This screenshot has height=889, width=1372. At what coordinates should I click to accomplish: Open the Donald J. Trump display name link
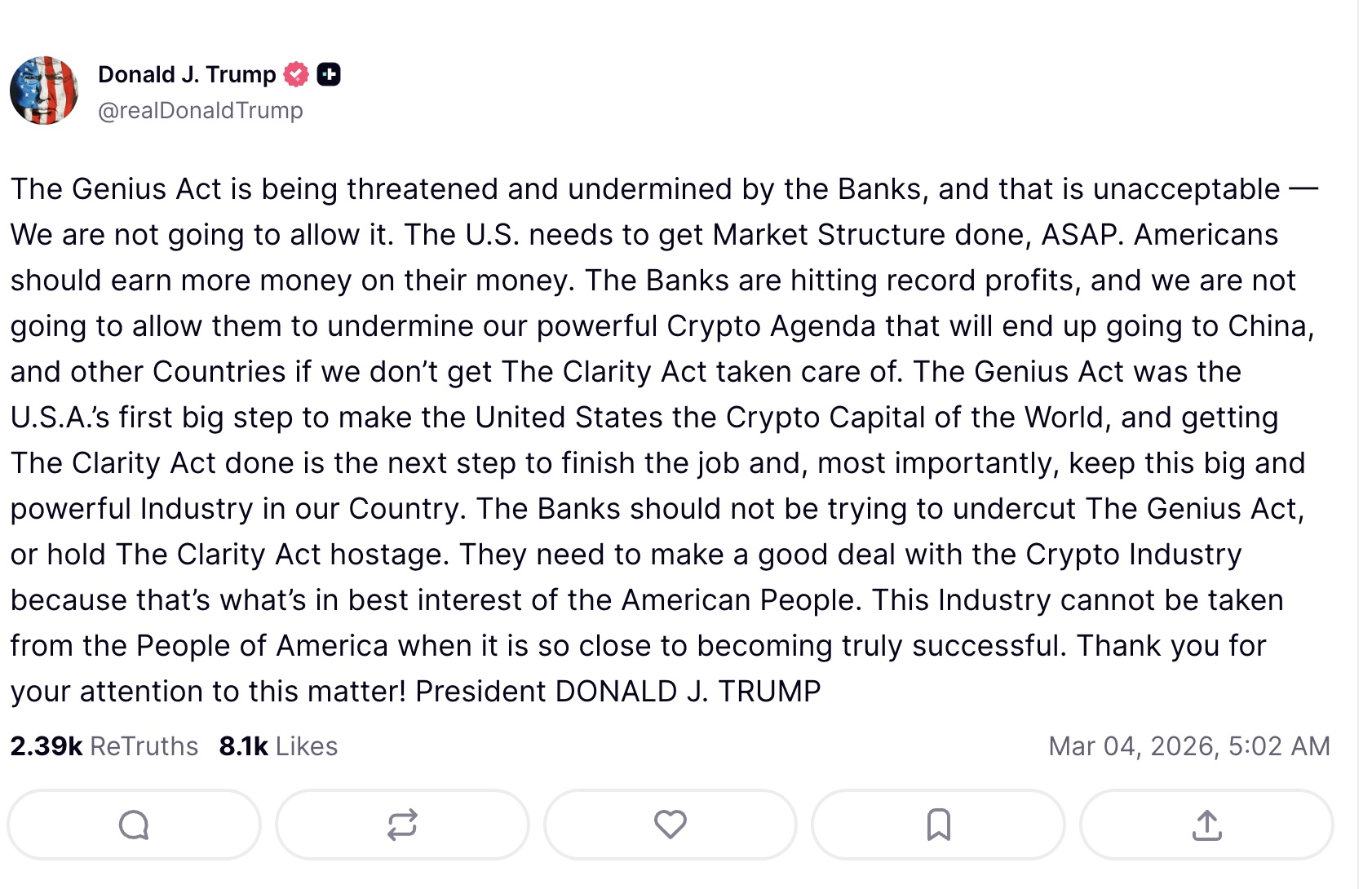pos(187,74)
